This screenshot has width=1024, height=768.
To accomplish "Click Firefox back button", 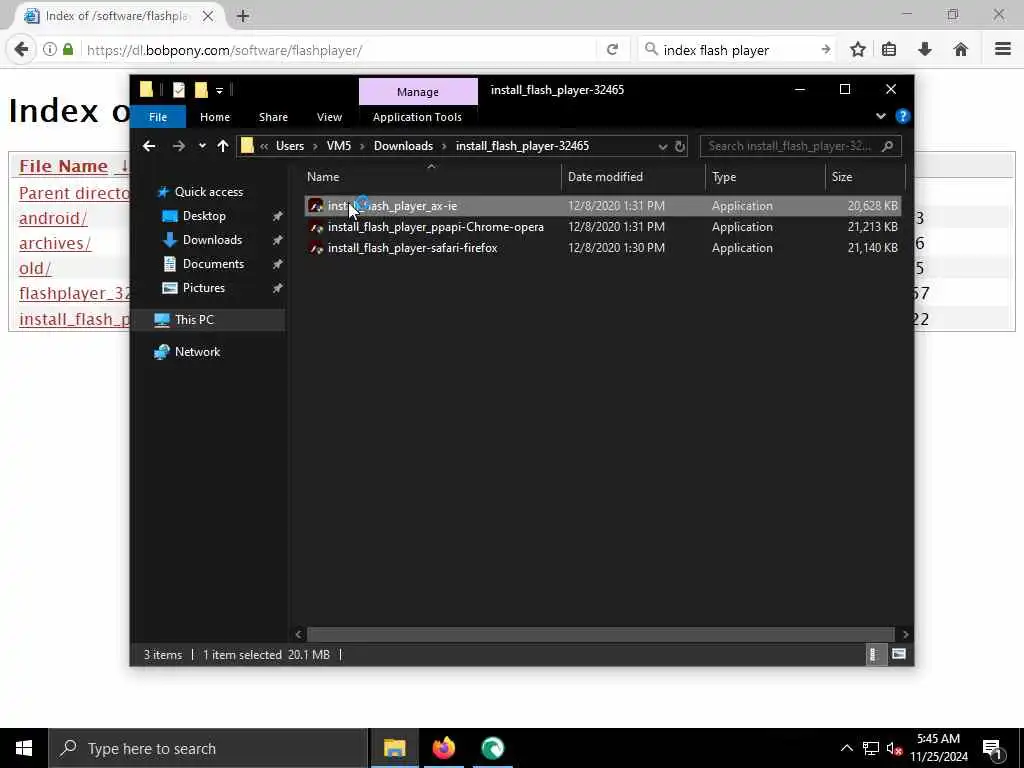I will point(21,50).
